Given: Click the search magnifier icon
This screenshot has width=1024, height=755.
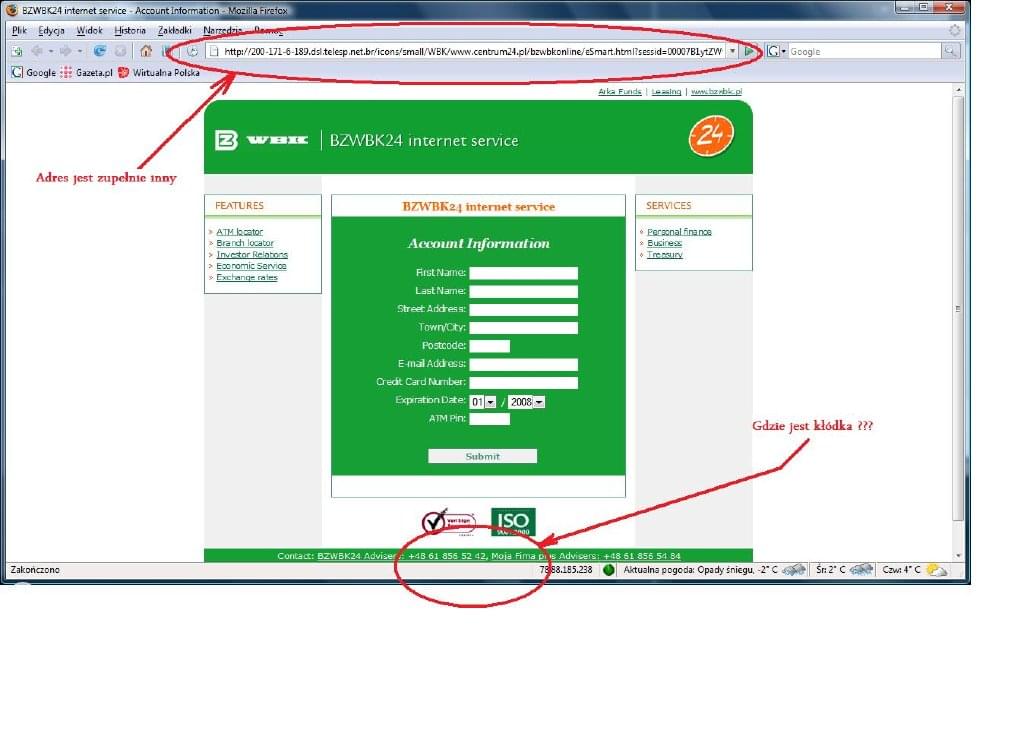Looking at the screenshot, I should tap(951, 51).
